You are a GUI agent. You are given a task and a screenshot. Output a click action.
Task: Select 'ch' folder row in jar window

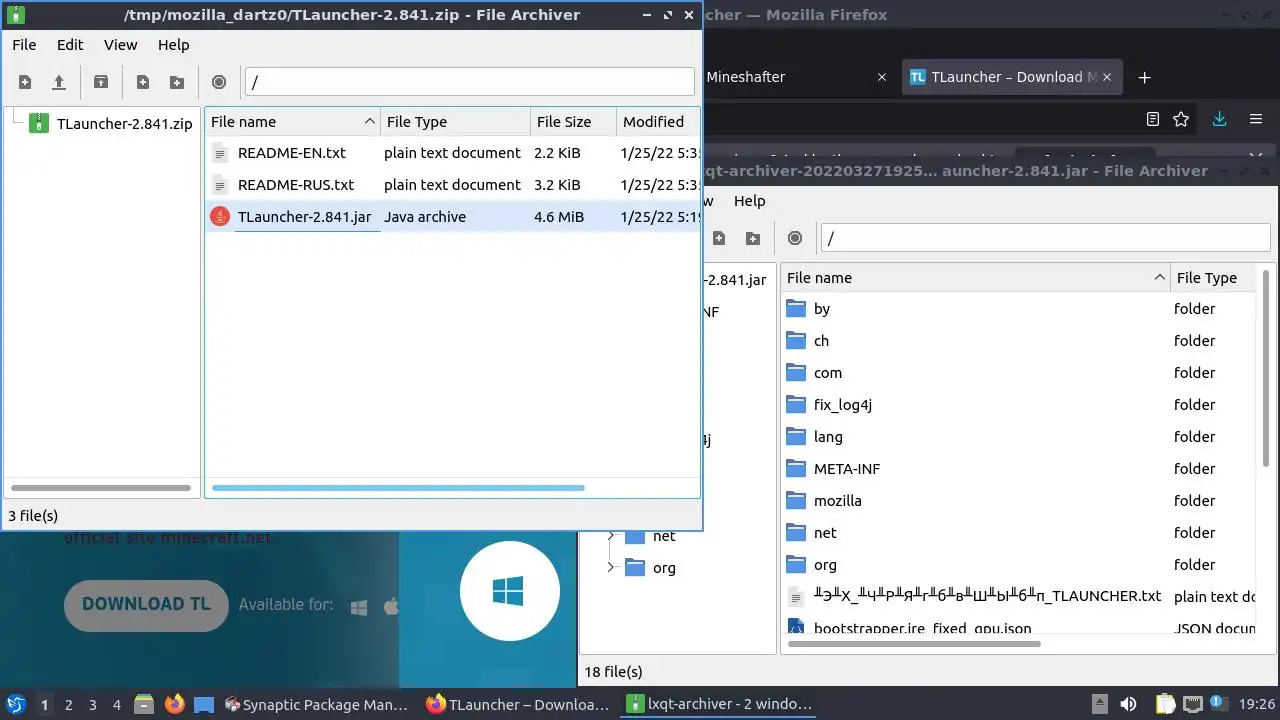click(x=1018, y=341)
